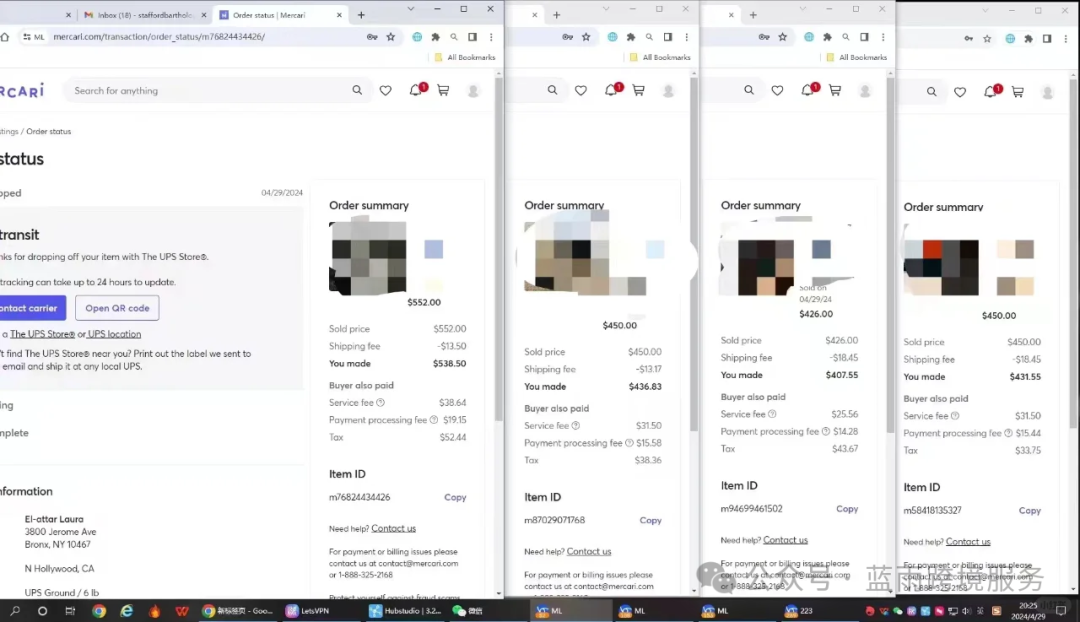Viewport: 1080px width, 622px height.
Task: Open the tab search chevron in the m87029071768 window
Action: tap(606, 9)
